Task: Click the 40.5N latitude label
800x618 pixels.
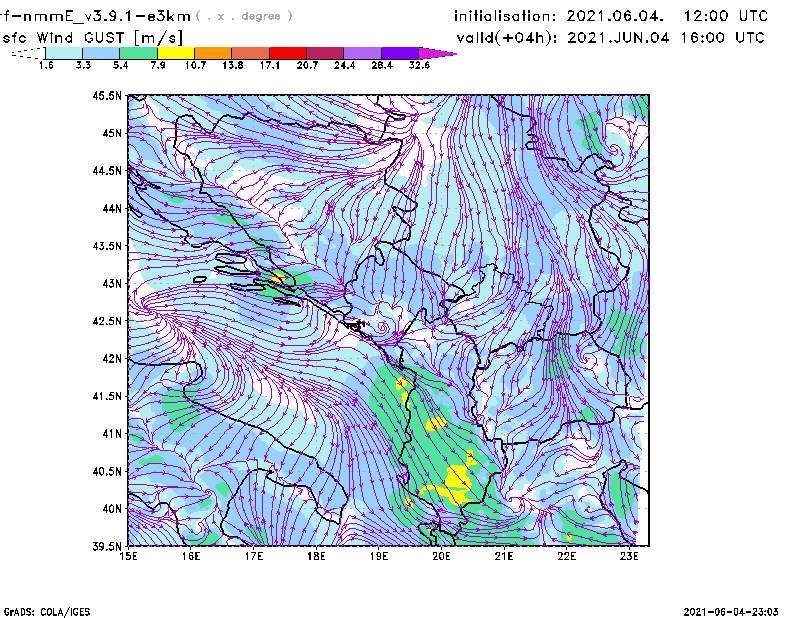Action: pos(107,471)
